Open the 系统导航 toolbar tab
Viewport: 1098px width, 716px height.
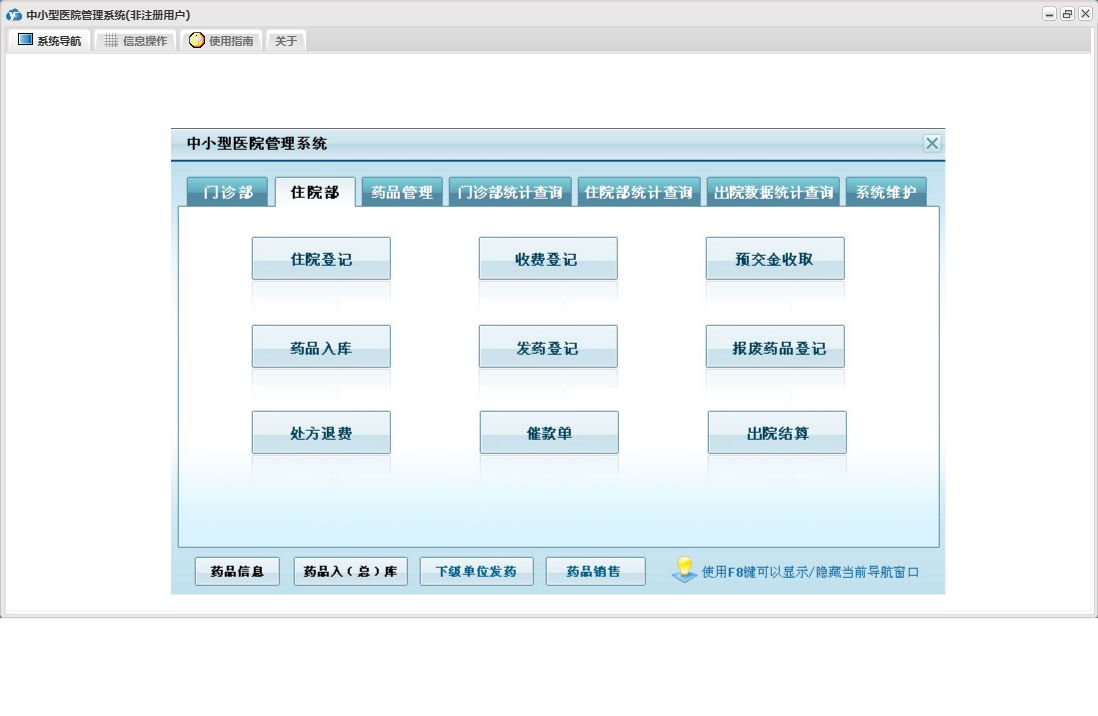pos(50,41)
